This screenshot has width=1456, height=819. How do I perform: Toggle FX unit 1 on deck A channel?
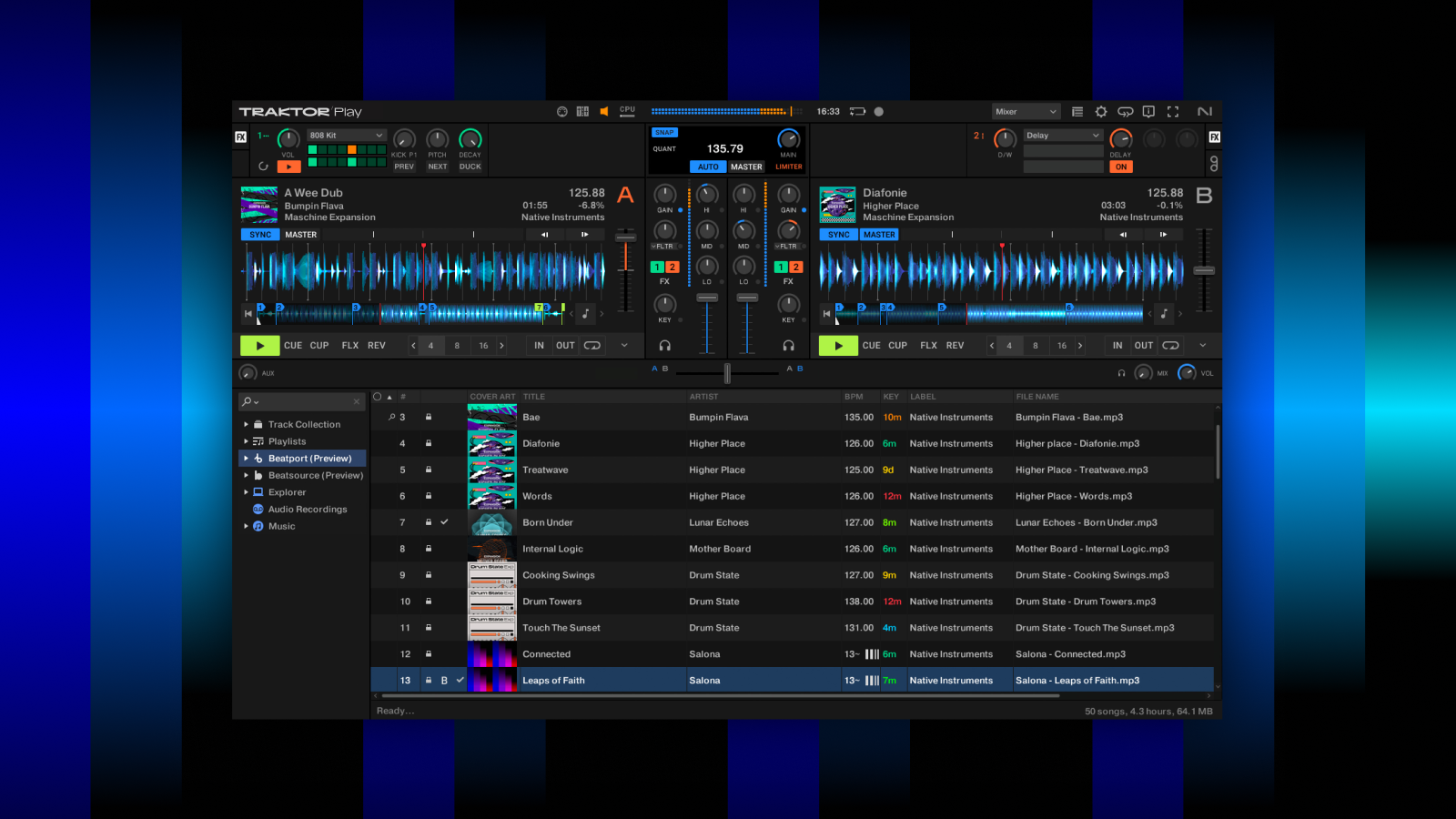tap(657, 268)
